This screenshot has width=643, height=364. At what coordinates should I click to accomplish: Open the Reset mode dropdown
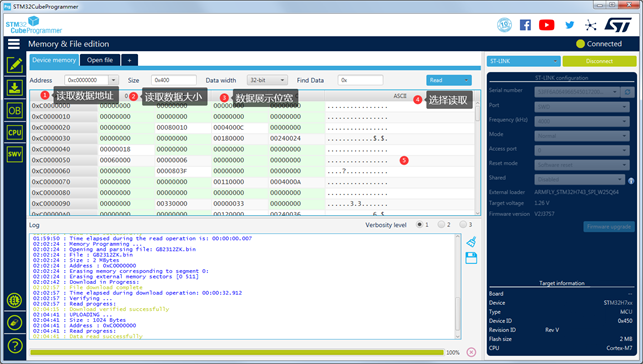pyautogui.click(x=581, y=165)
